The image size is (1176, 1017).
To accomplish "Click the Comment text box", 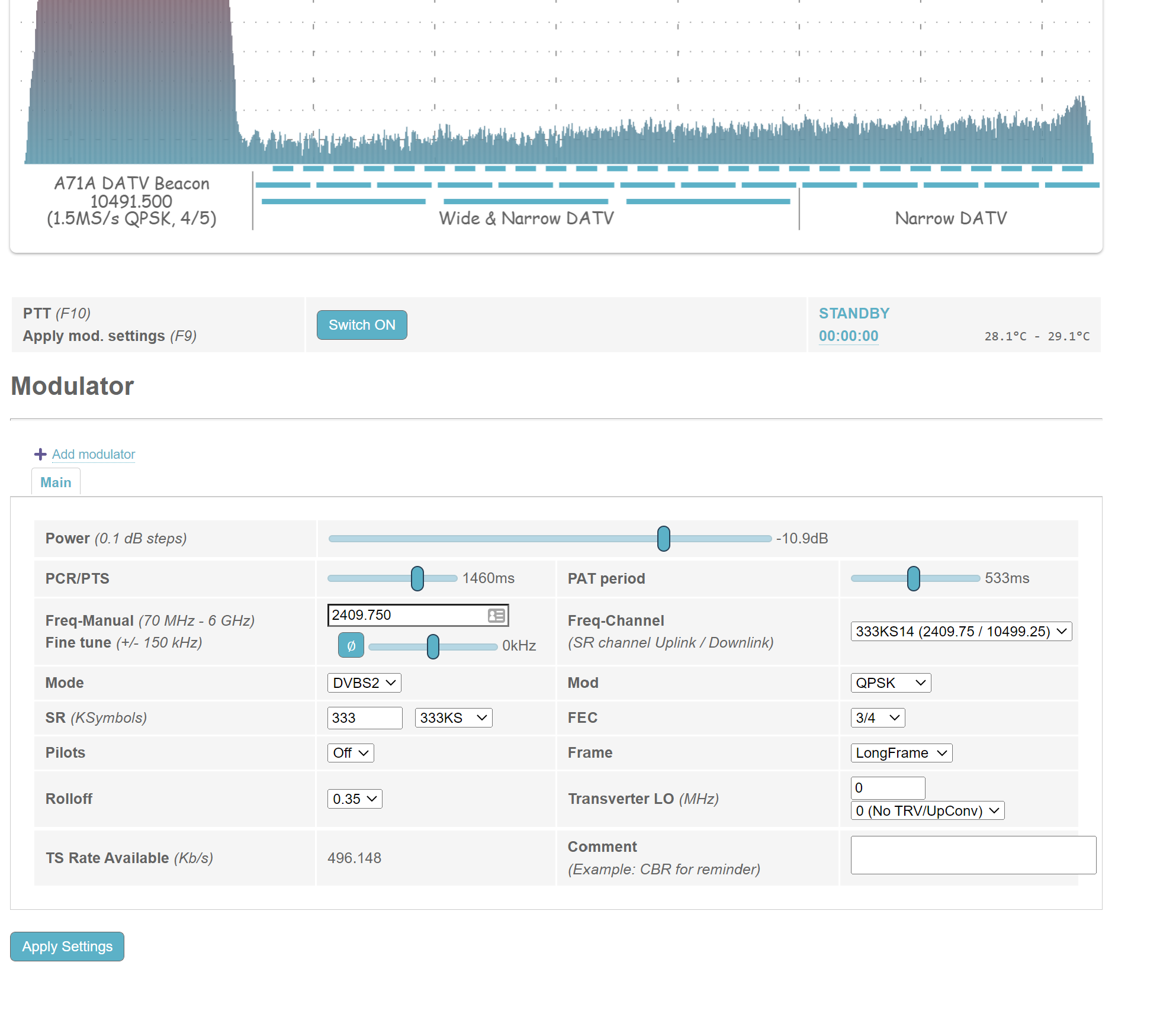I will [x=973, y=855].
